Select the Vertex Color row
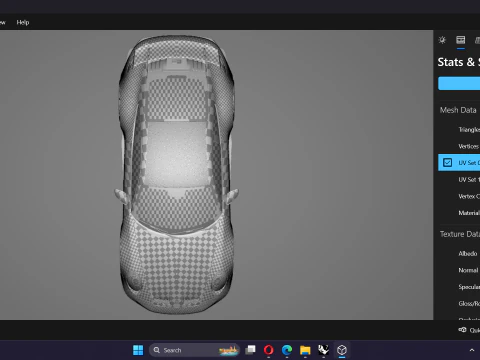The image size is (480, 360). tap(459, 196)
